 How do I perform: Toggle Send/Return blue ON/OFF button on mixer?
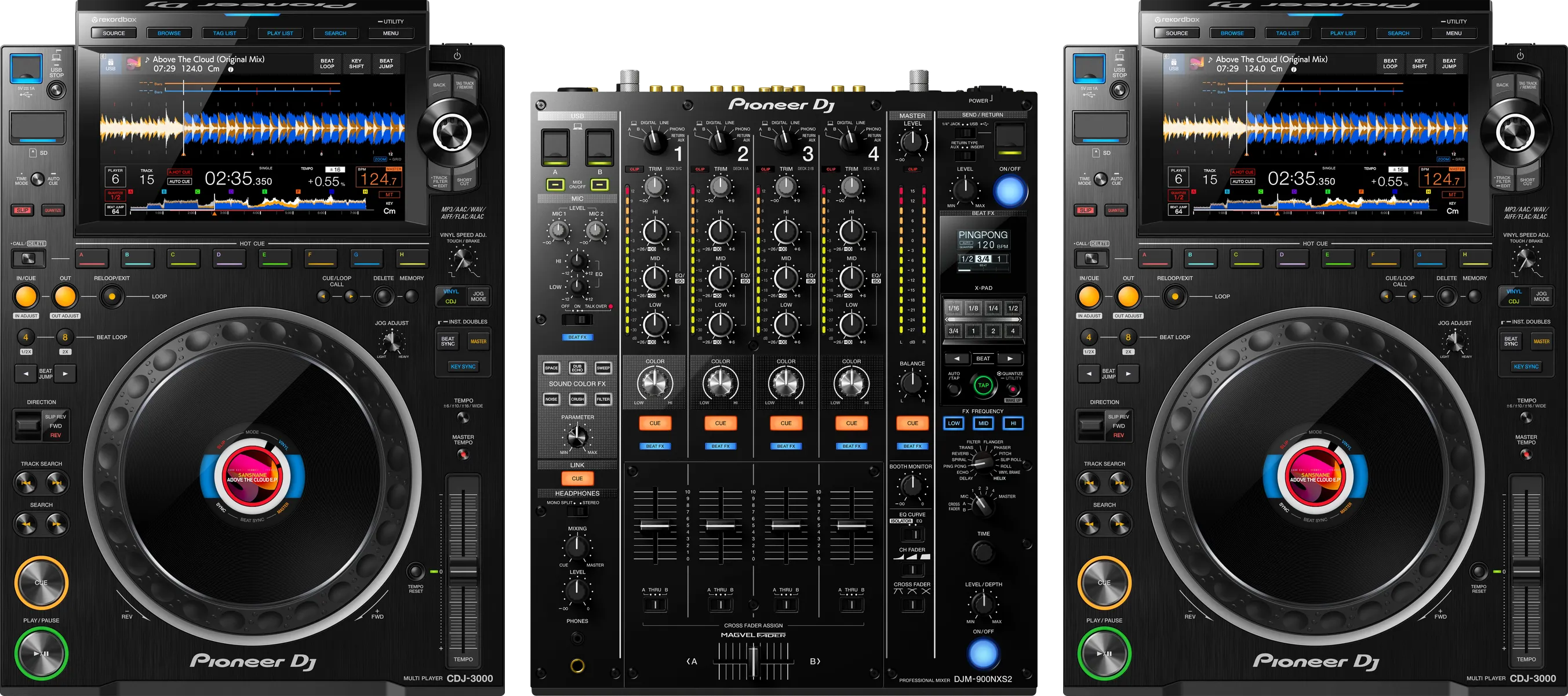tap(1010, 191)
